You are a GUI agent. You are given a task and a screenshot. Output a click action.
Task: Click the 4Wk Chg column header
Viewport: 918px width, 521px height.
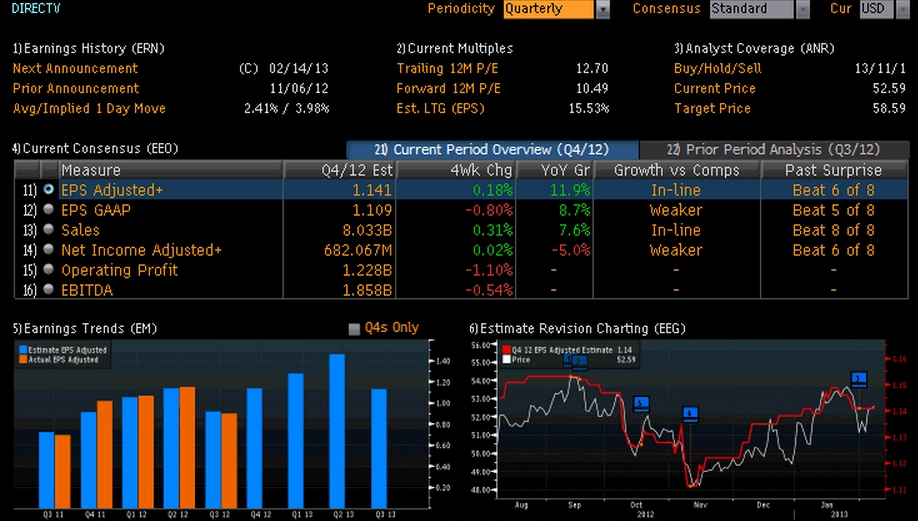pyautogui.click(x=456, y=170)
